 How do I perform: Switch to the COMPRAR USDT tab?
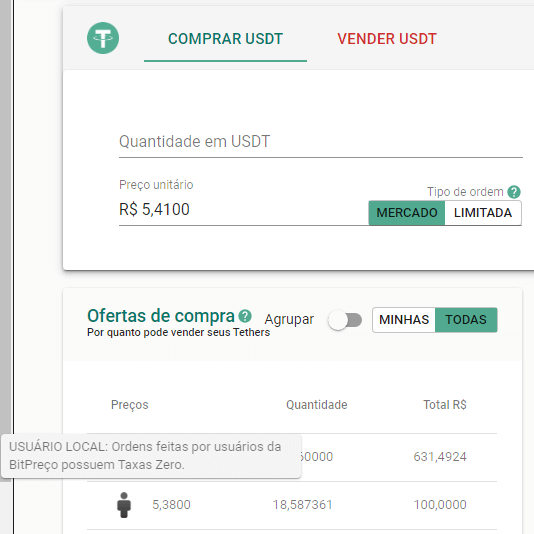(x=225, y=39)
